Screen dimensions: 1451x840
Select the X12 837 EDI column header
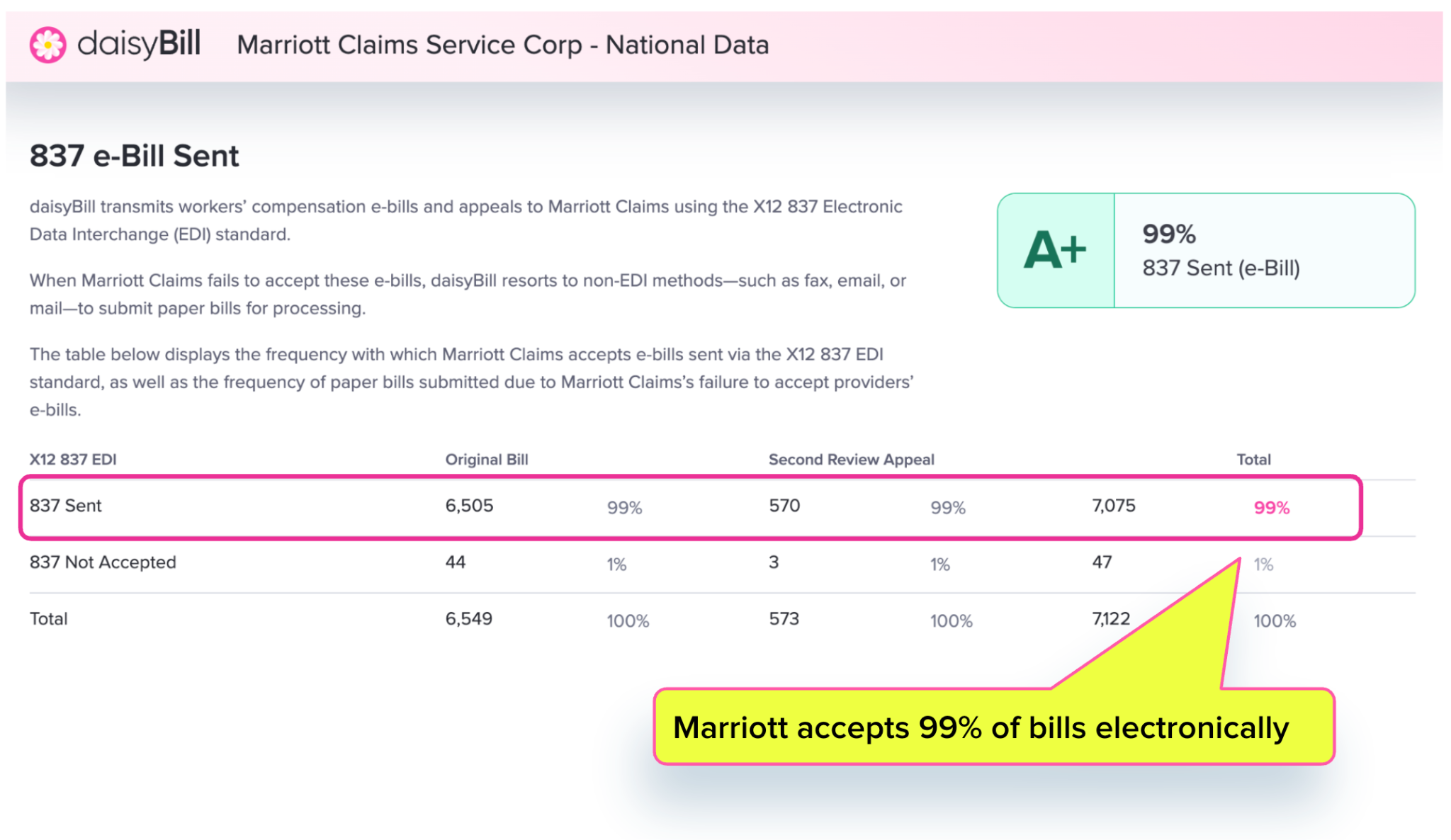73,460
